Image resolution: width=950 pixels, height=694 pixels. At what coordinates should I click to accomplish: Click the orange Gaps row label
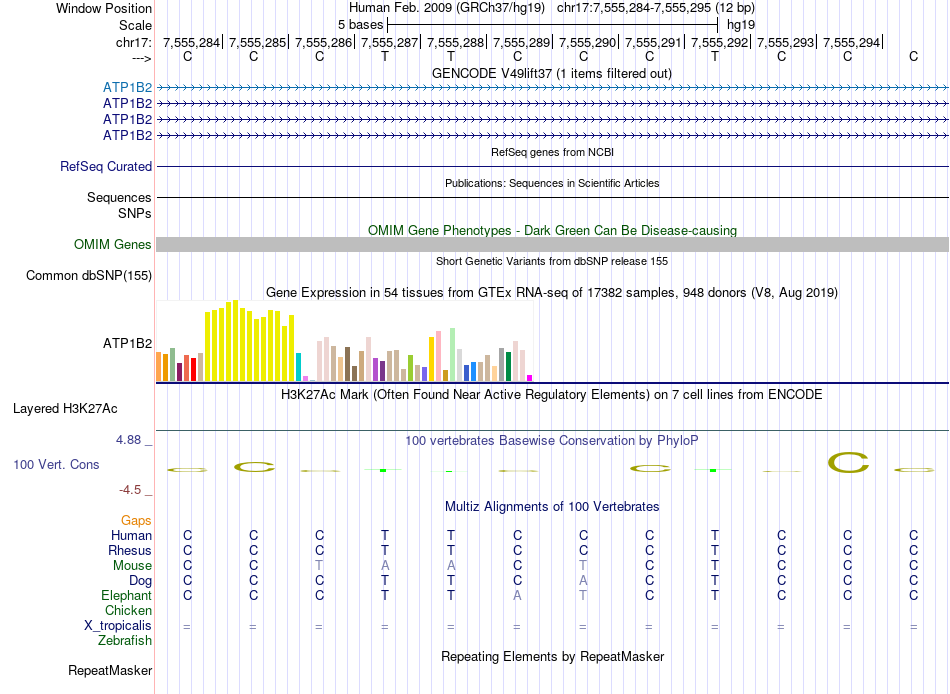pyautogui.click(x=136, y=521)
